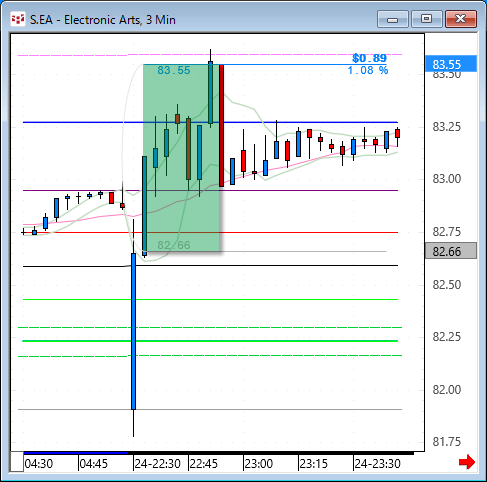Close the S.EA chart window
The height and width of the screenshot is (482, 487).
461,19
